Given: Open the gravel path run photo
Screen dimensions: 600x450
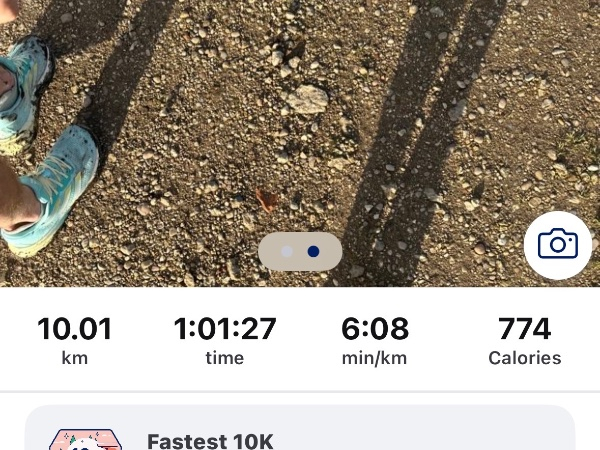Looking at the screenshot, I should [x=300, y=143].
